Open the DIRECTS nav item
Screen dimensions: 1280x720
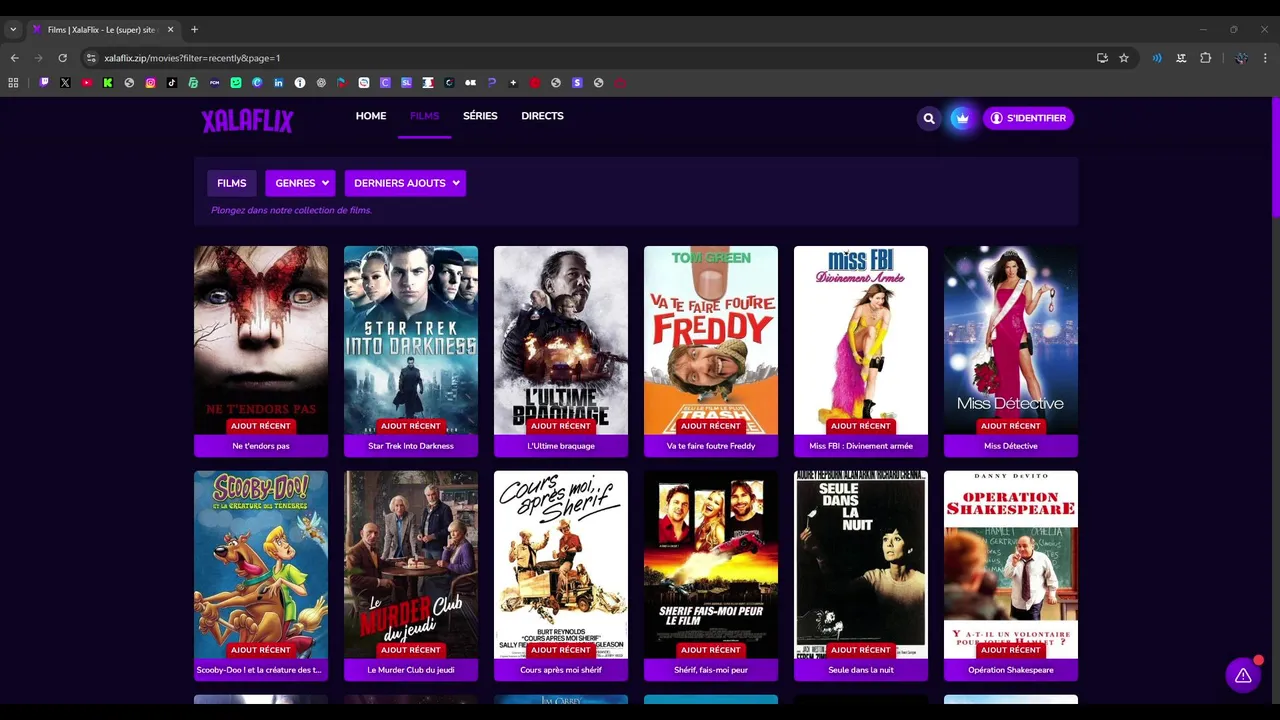542,116
